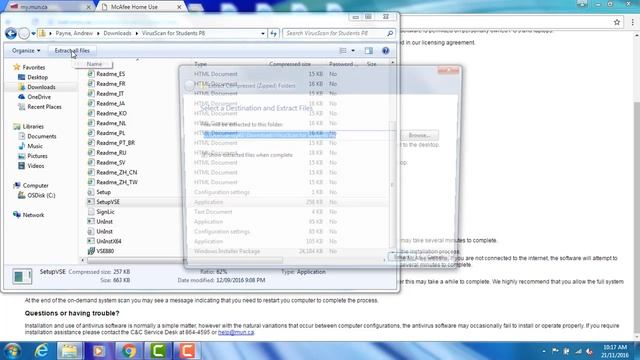Click the volume tray icon
640x360 pixels.
589,351
